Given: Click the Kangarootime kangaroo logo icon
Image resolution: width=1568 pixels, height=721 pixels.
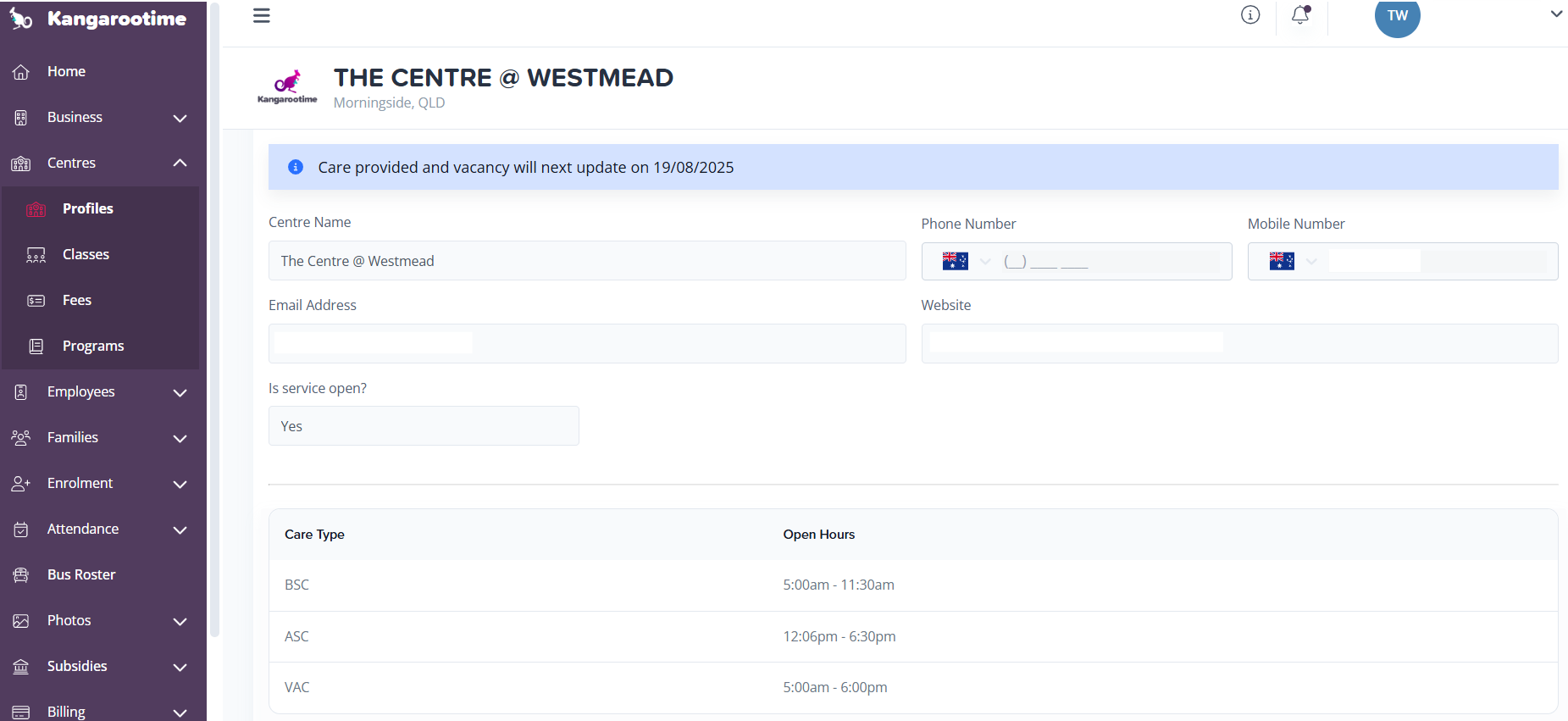Looking at the screenshot, I should (x=21, y=19).
